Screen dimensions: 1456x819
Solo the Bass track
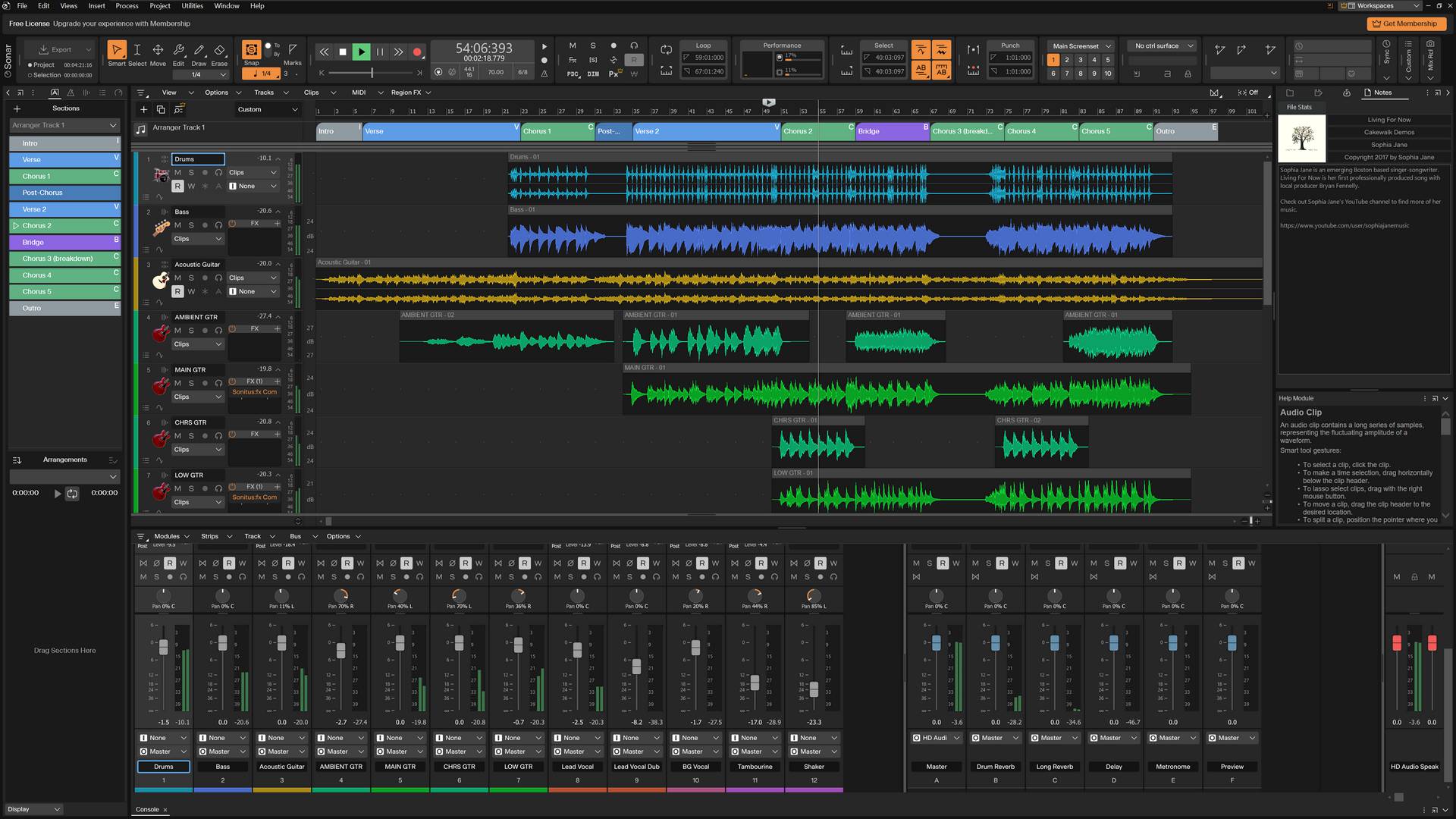(191, 225)
